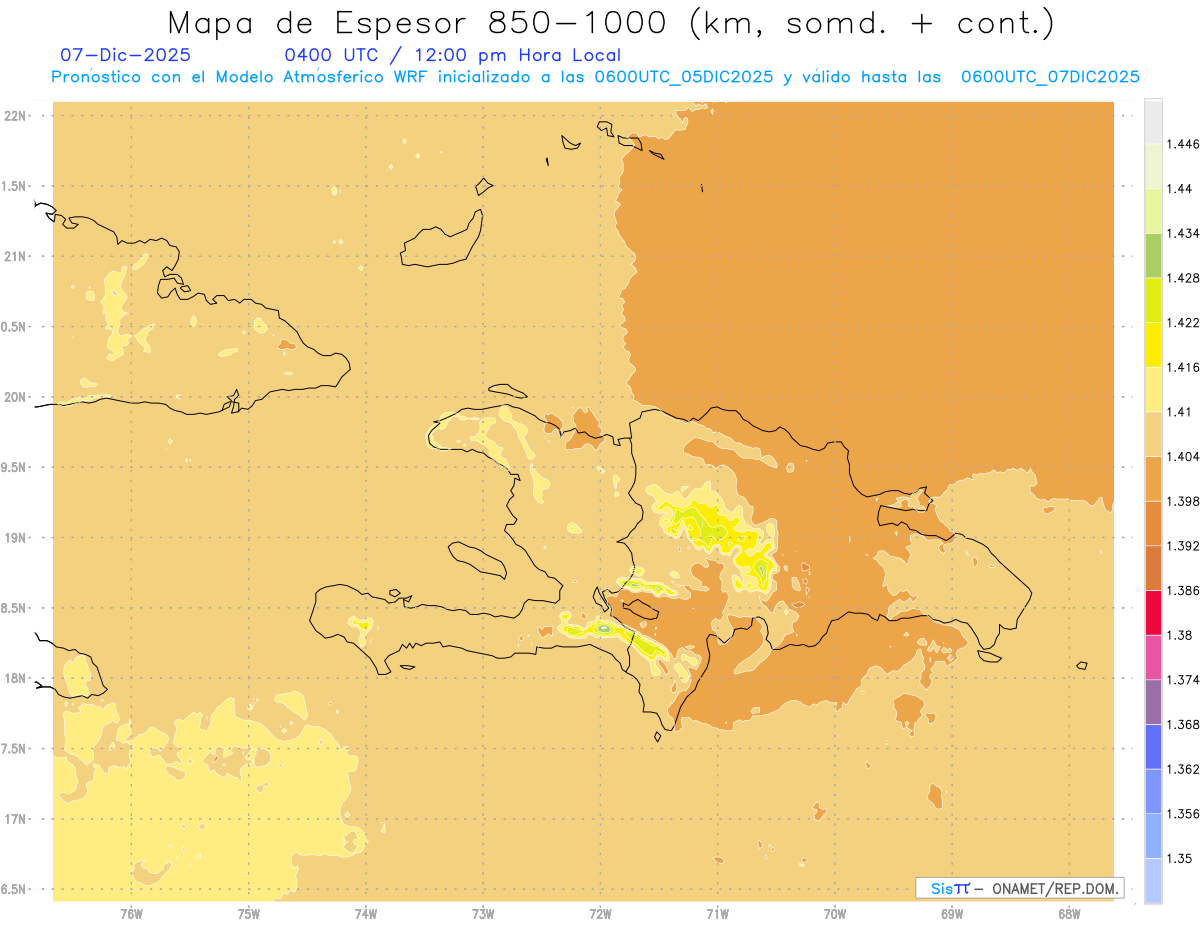Click the lime swatch between 1.422 and 1.428
This screenshot has width=1200, height=927.
(x=1153, y=300)
